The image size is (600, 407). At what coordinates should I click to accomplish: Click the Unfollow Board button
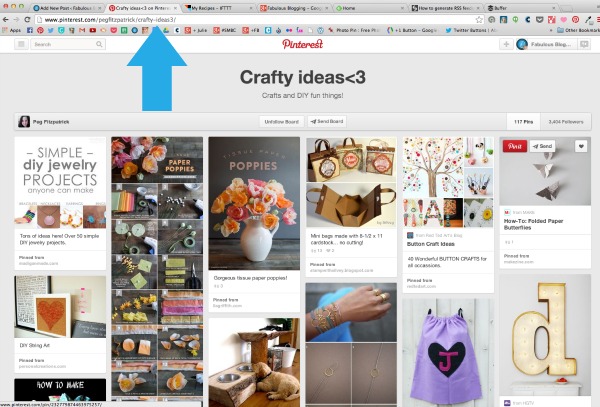click(282, 122)
